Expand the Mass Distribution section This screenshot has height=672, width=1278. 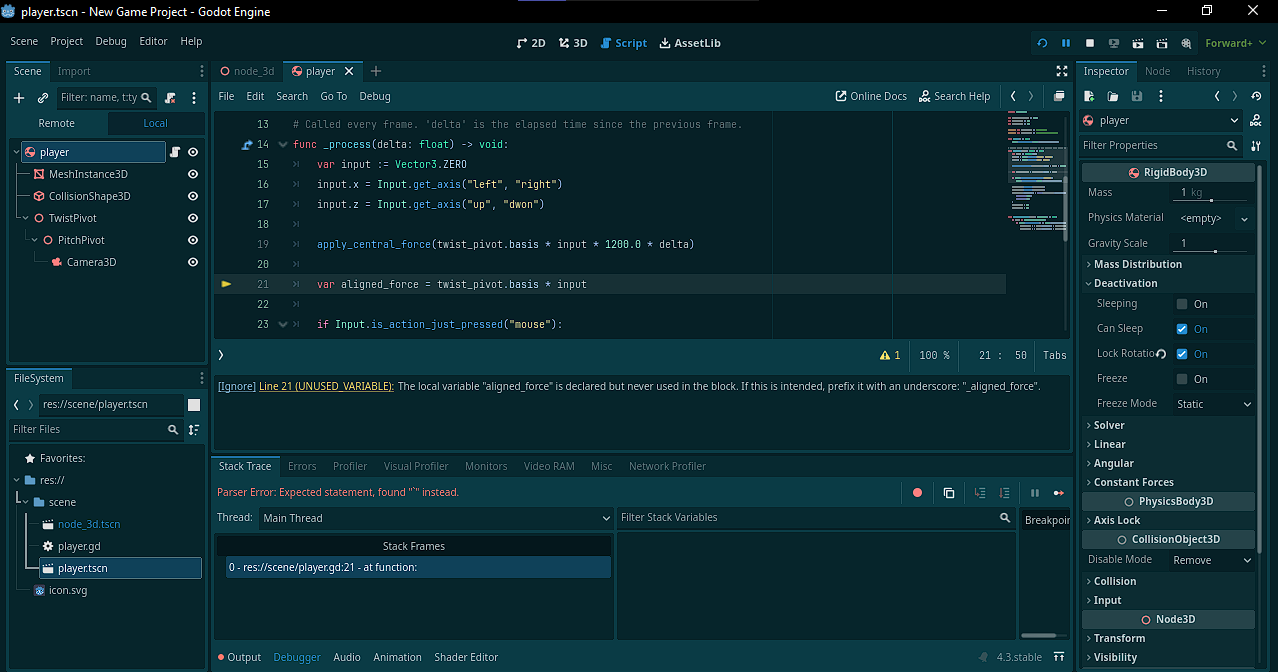click(1136, 264)
